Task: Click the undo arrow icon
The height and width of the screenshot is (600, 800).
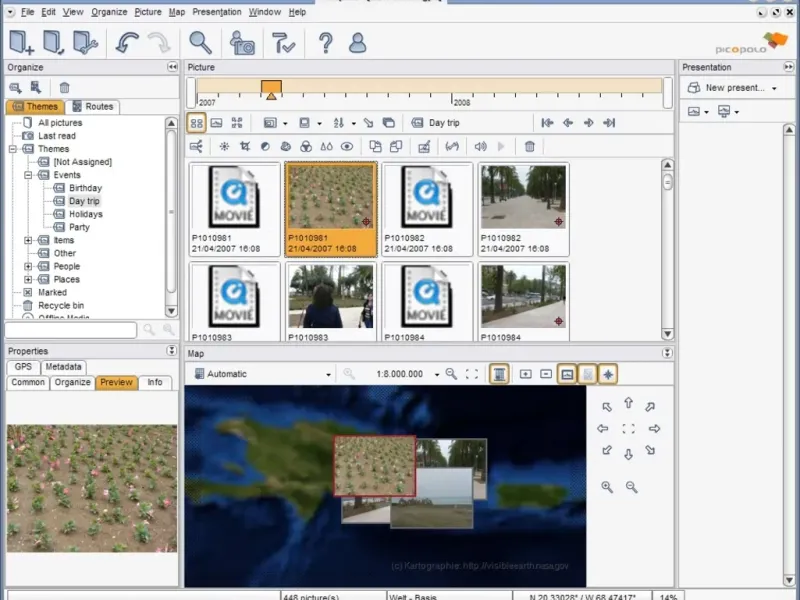Action: coord(127,43)
